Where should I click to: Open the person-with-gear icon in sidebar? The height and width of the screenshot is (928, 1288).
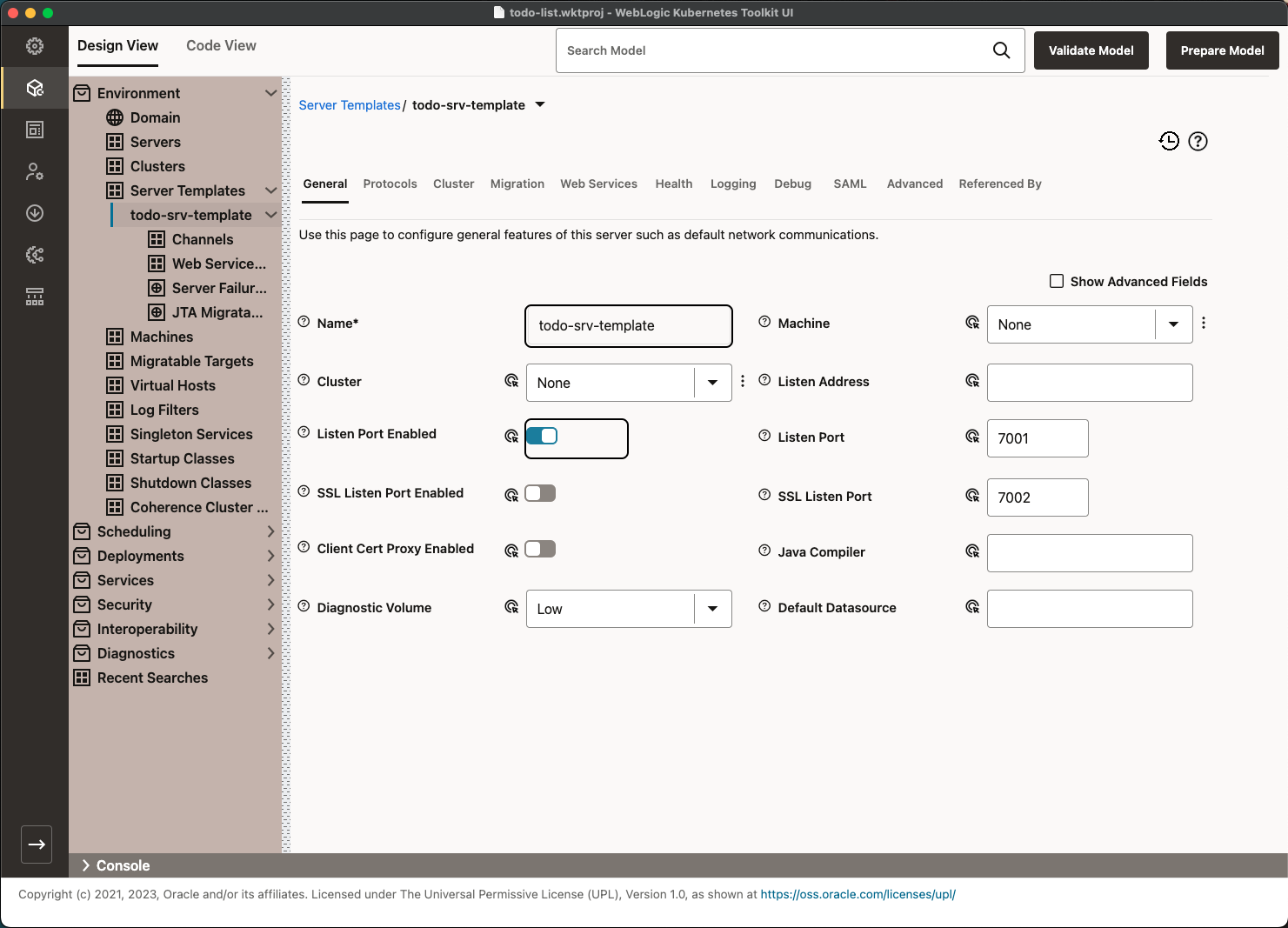(x=35, y=171)
